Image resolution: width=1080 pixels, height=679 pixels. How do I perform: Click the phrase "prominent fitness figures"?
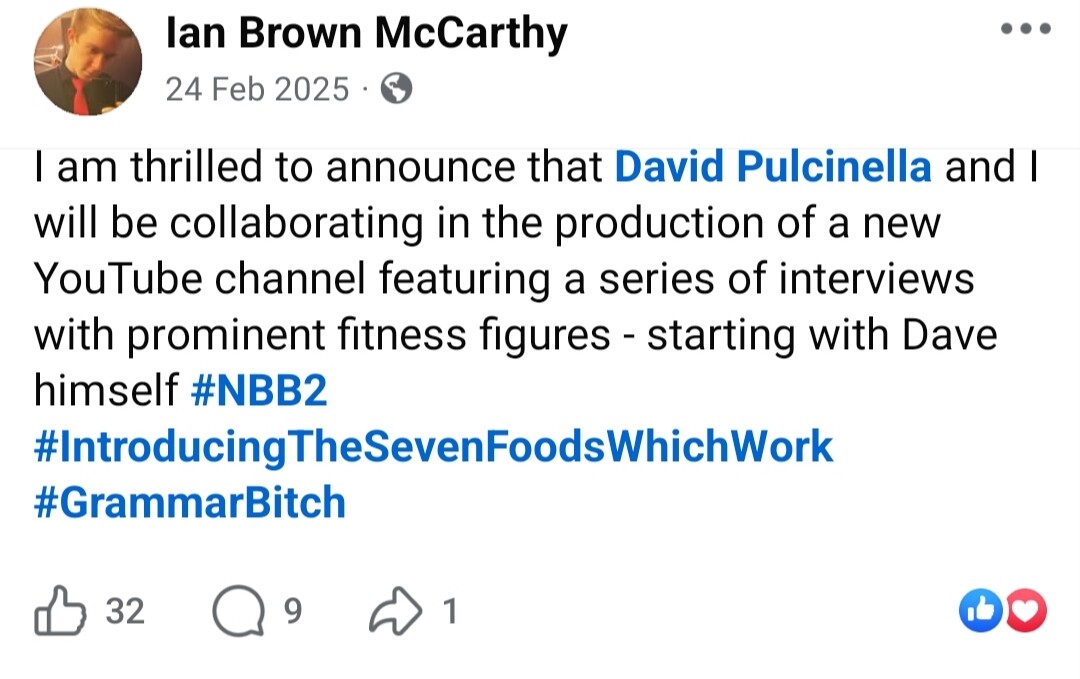tap(368, 335)
